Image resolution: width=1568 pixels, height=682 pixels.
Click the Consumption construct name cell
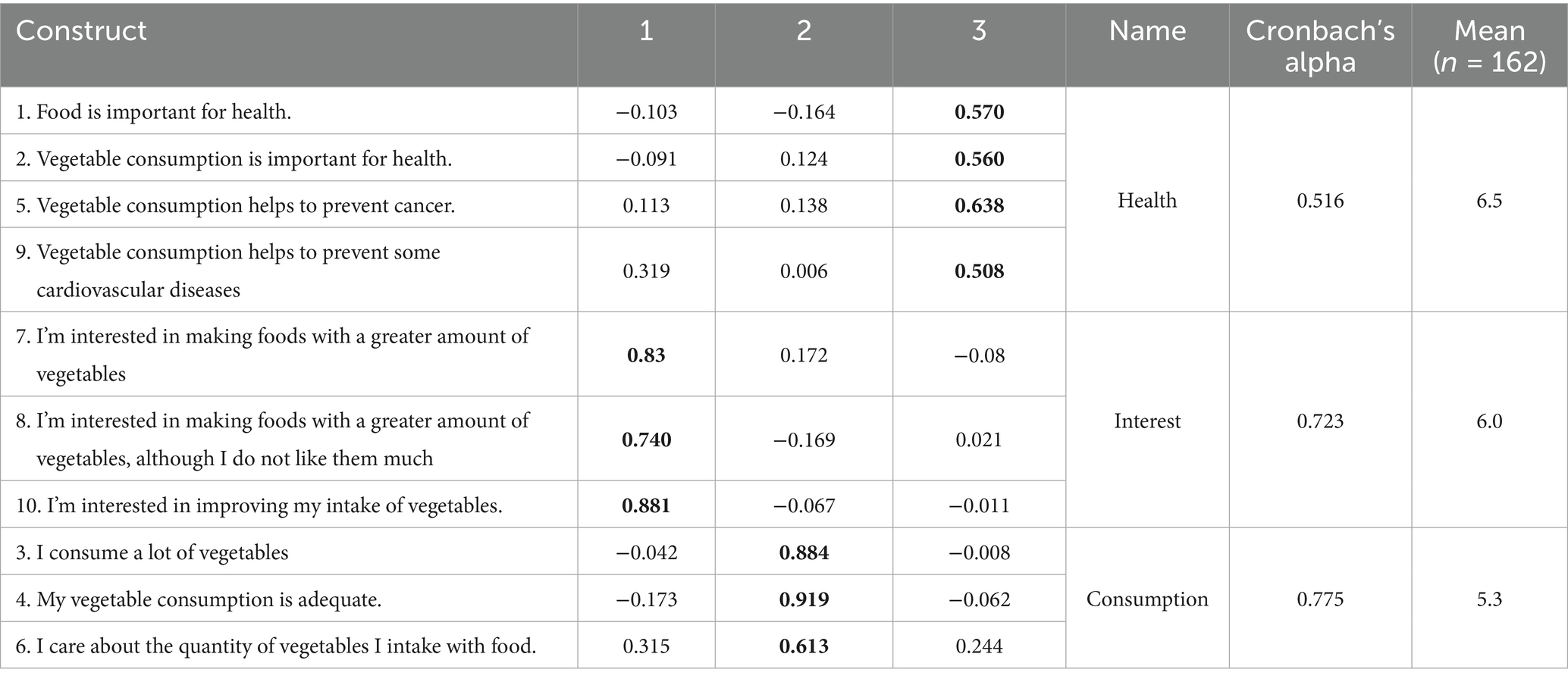coord(1147,599)
